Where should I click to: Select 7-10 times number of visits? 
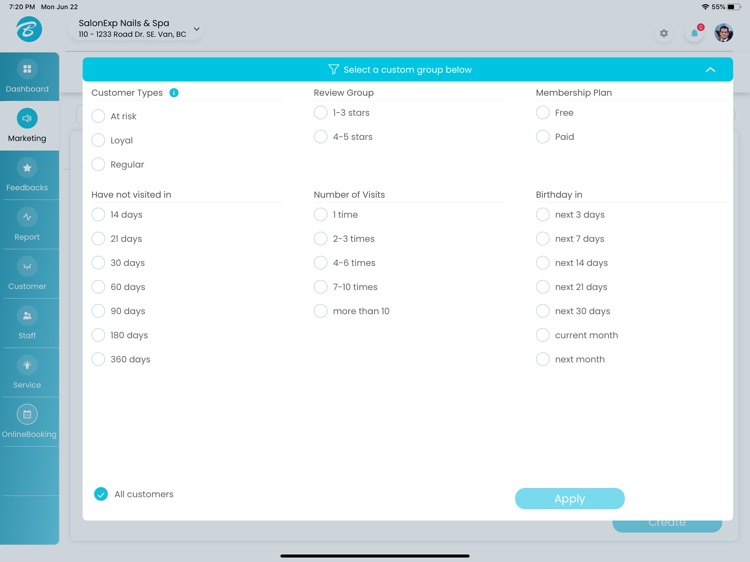pyautogui.click(x=320, y=287)
